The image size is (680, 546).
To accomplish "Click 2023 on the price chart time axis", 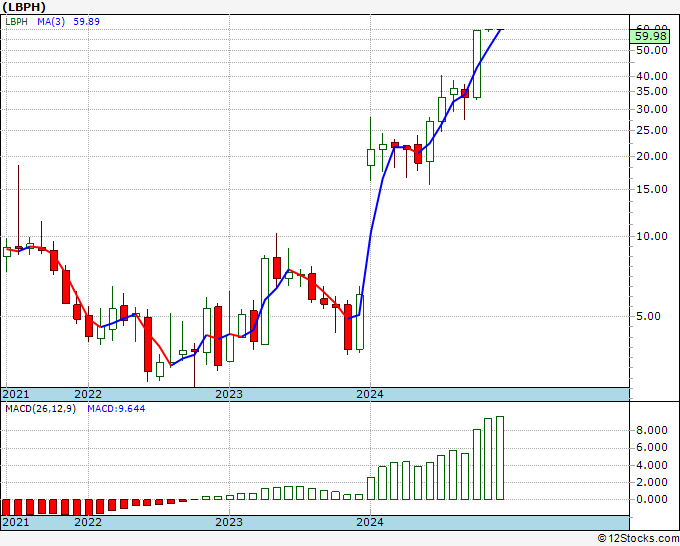I will [229, 394].
